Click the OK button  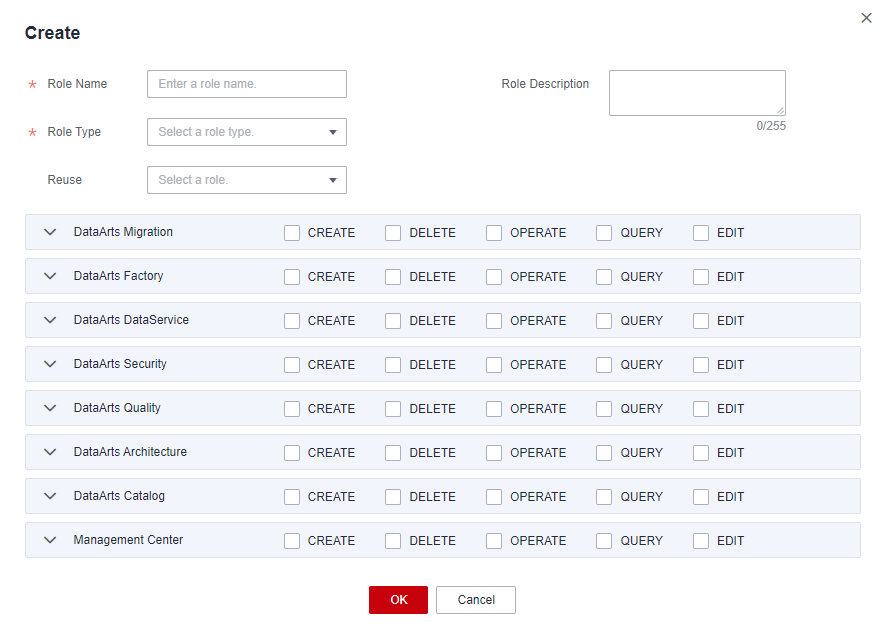pos(398,600)
